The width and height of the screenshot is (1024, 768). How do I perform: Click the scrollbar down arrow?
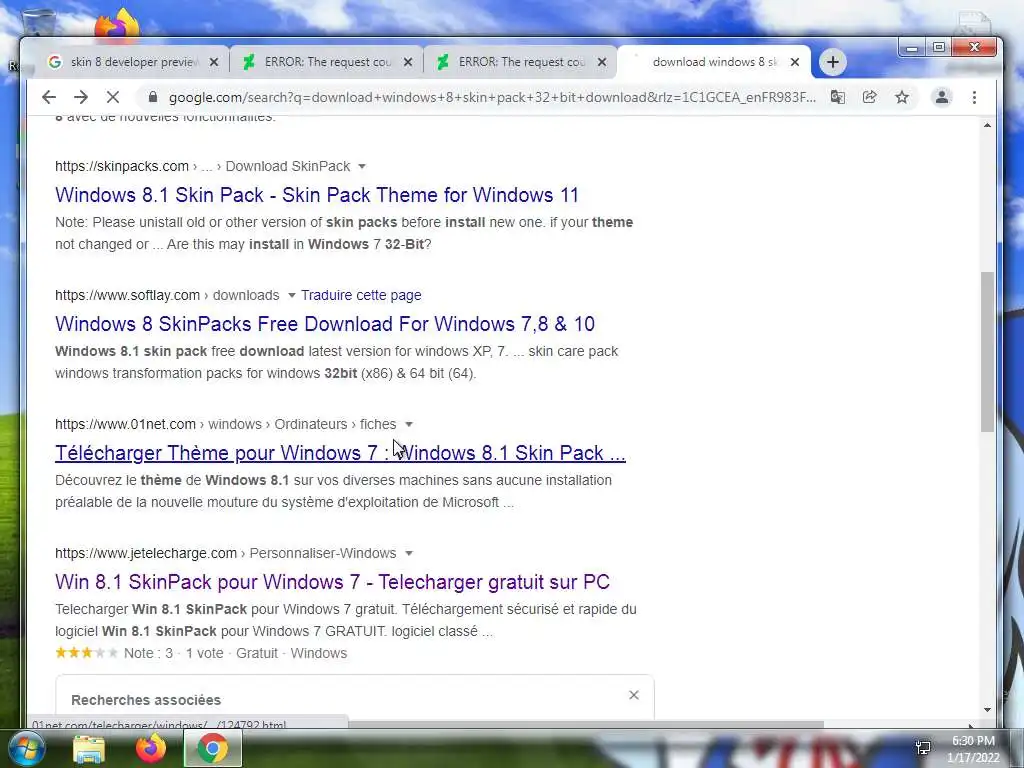click(987, 710)
